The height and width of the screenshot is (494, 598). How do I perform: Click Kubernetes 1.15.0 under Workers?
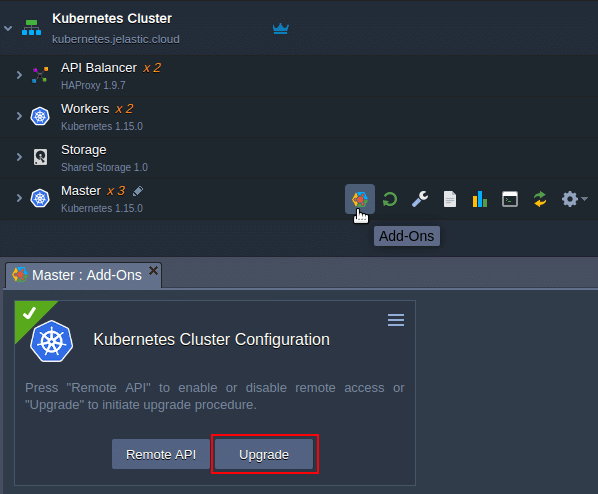[x=102, y=126]
